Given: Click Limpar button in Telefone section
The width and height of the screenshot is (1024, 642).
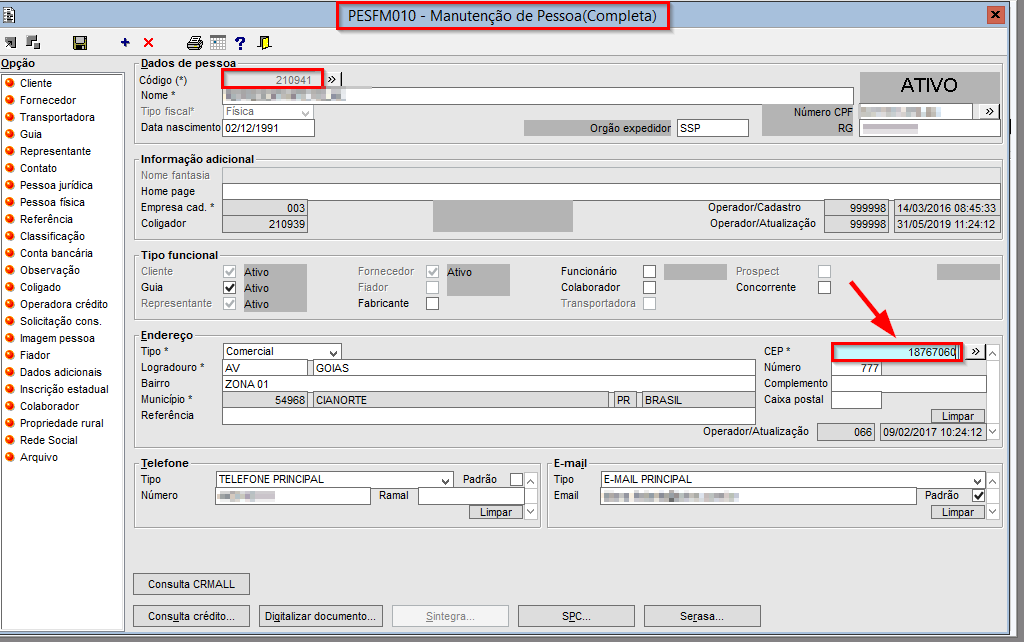Looking at the screenshot, I should point(496,512).
